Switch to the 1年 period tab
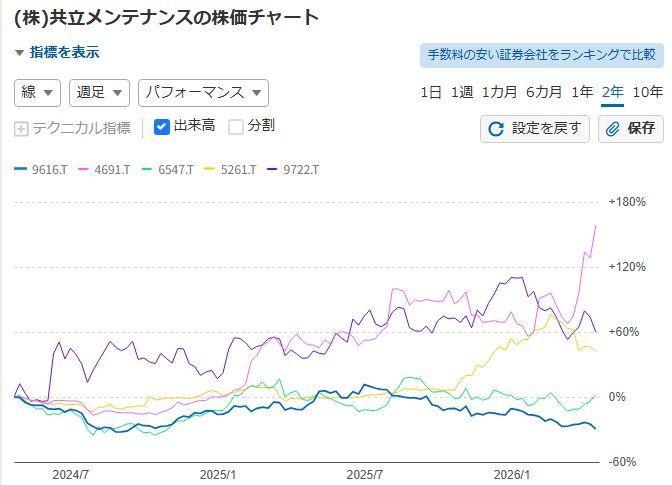This screenshot has width=672, height=485. tap(582, 92)
